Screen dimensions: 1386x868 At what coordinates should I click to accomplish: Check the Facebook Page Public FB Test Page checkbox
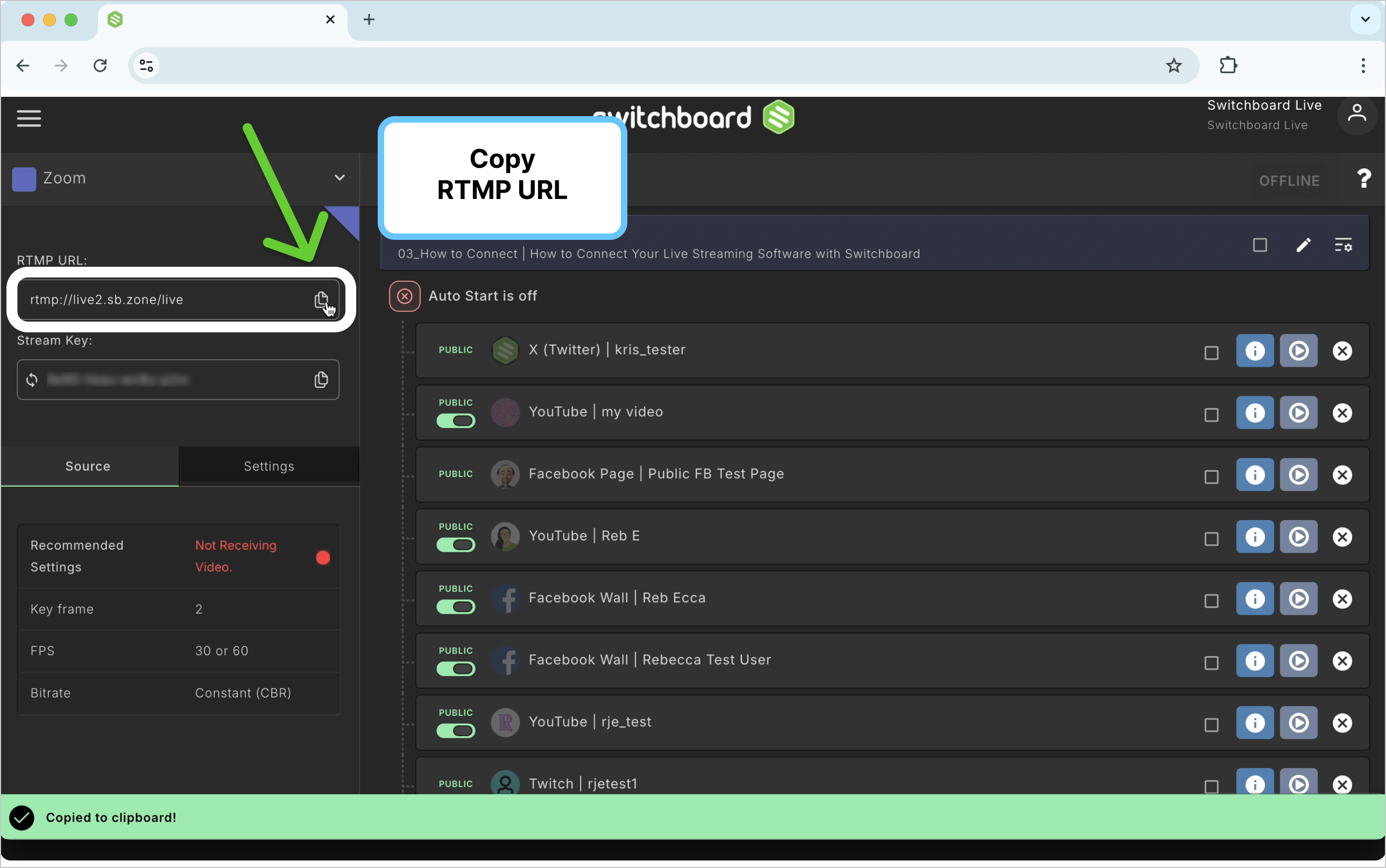coord(1211,476)
